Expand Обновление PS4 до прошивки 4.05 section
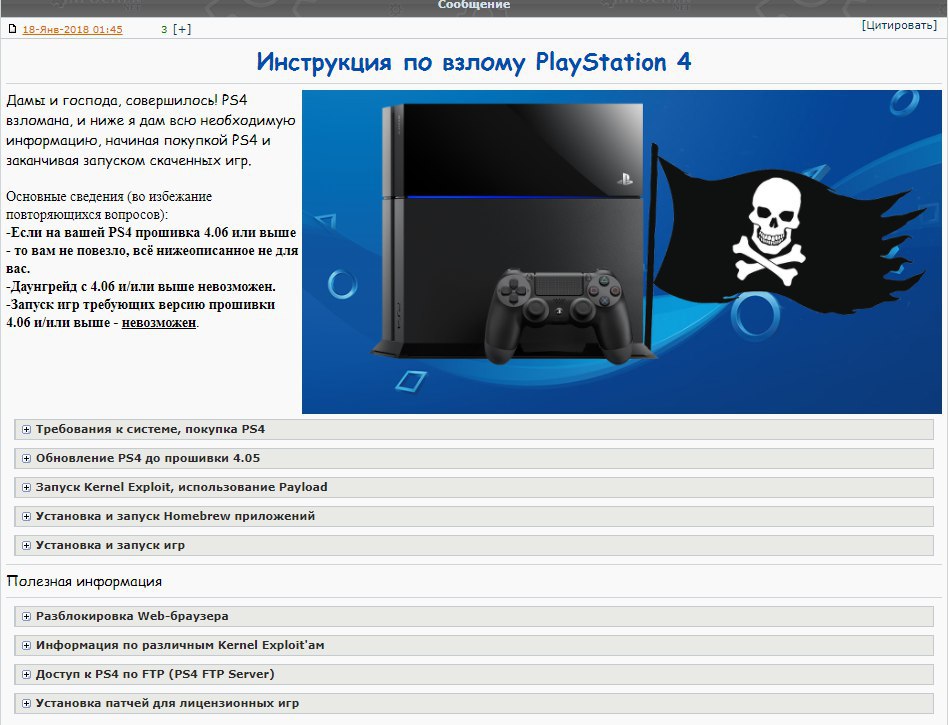The width and height of the screenshot is (949, 725). [x=474, y=458]
